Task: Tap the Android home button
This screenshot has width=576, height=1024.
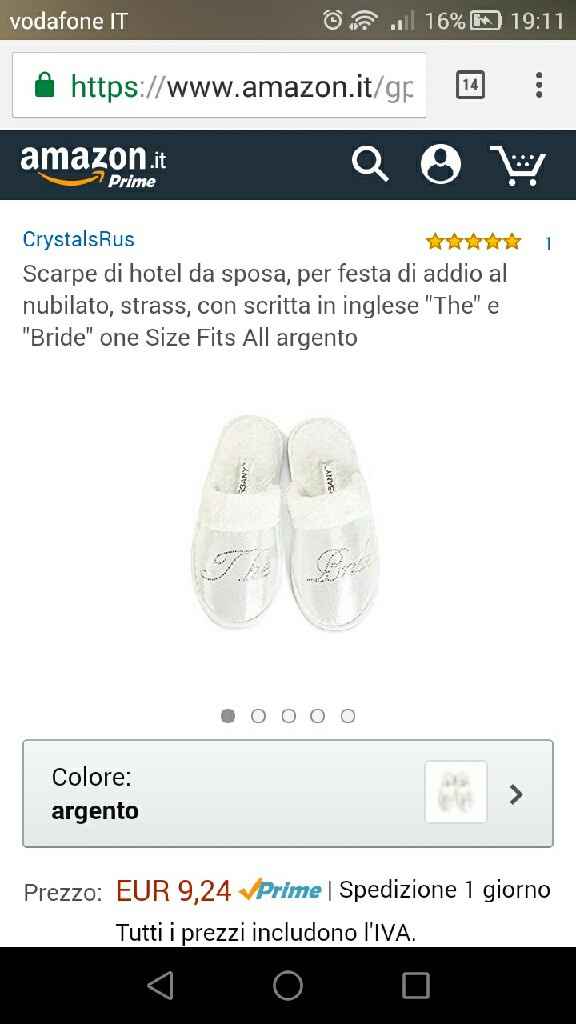Action: click(x=288, y=985)
